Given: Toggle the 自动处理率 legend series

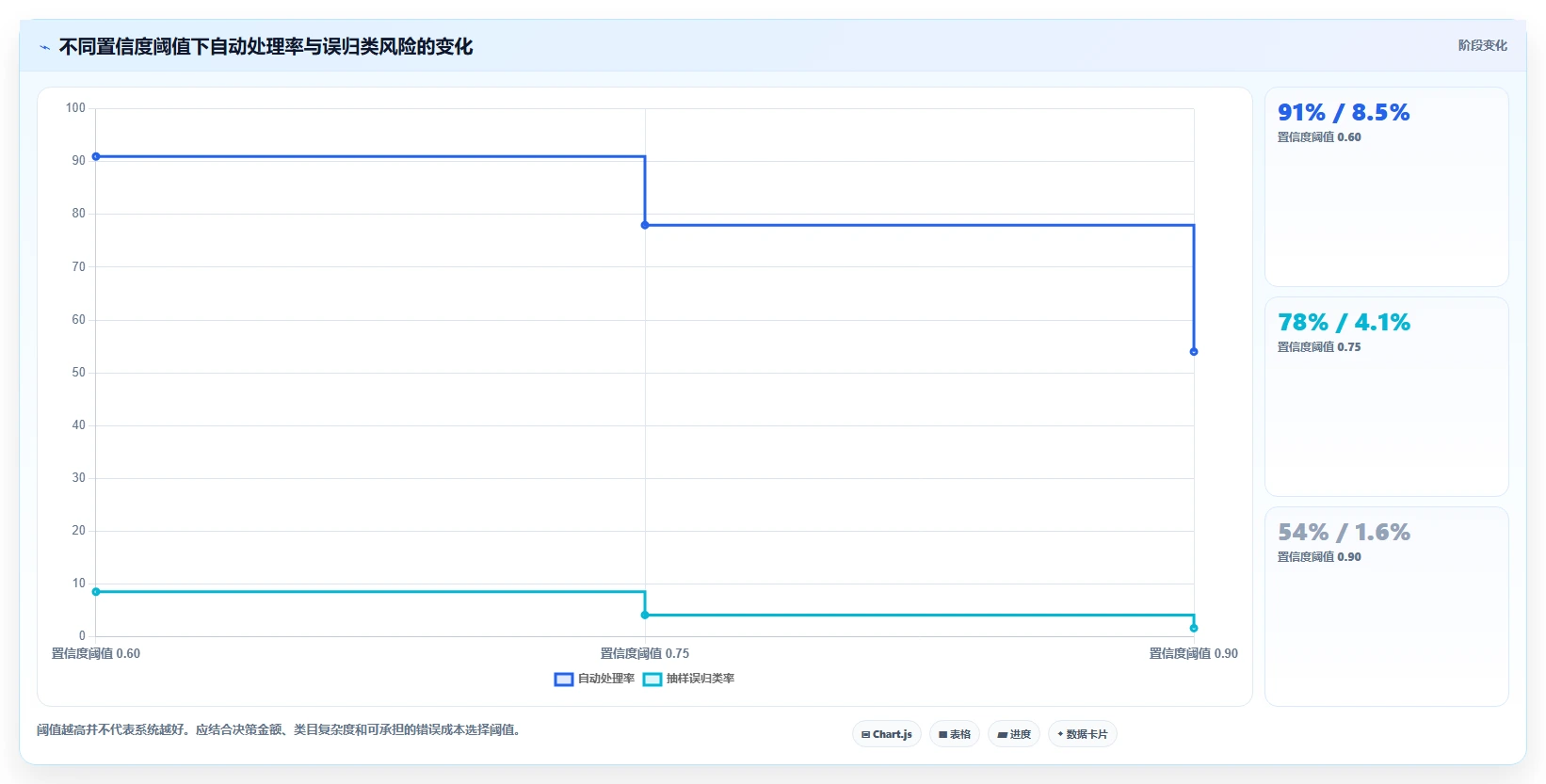Looking at the screenshot, I should click(594, 679).
